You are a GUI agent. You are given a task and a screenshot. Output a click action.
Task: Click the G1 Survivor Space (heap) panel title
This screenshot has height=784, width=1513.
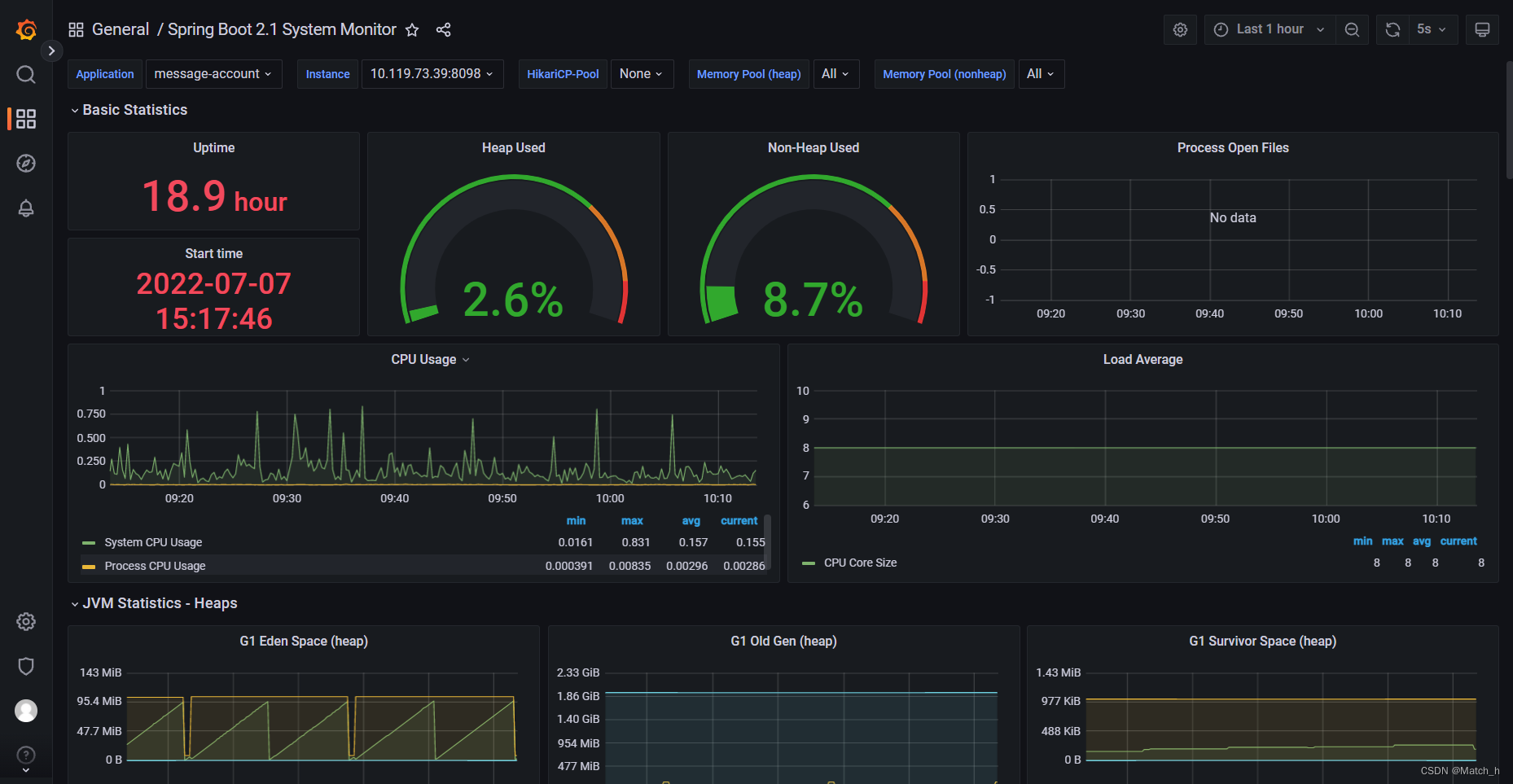tap(1262, 642)
